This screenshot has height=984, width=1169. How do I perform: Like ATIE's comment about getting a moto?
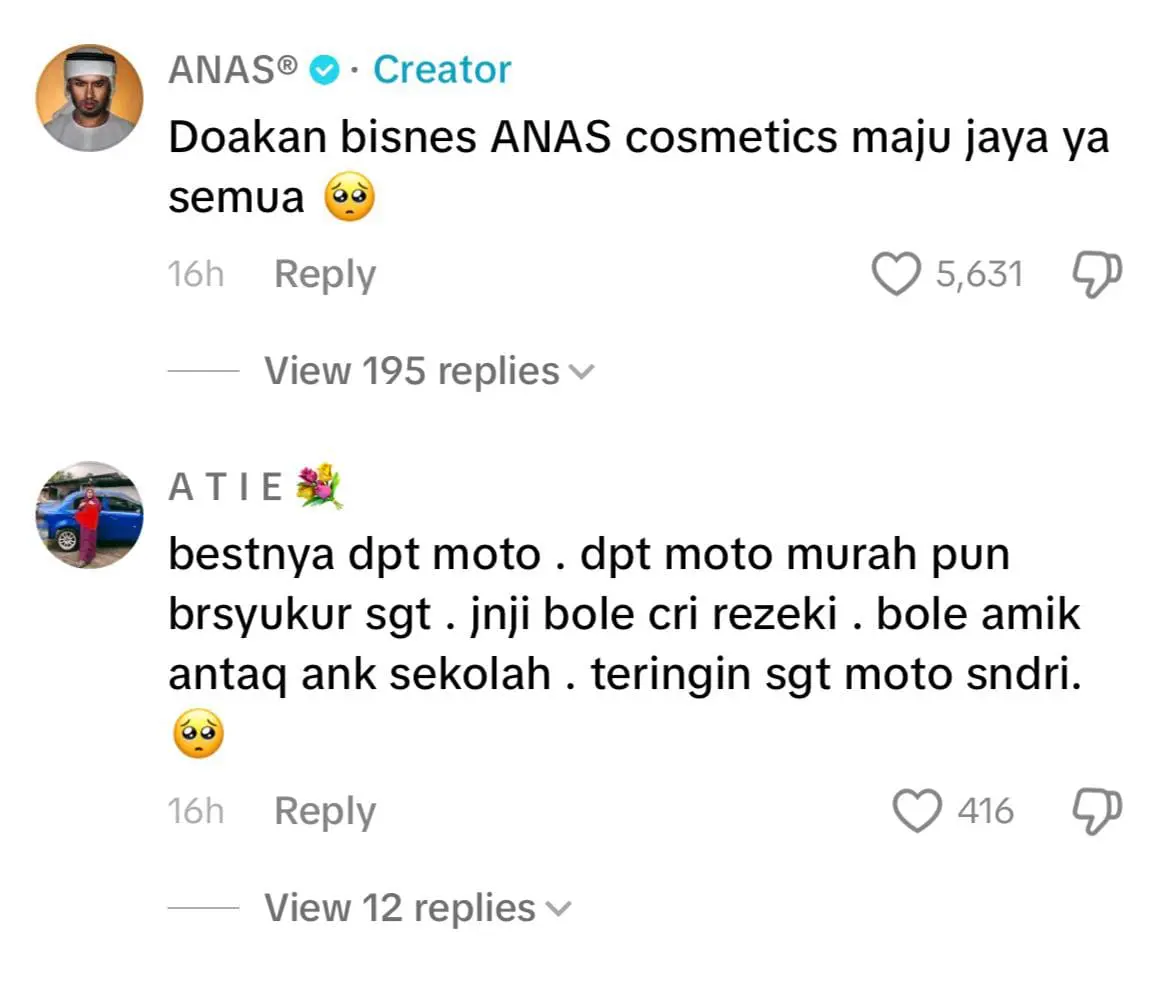917,811
